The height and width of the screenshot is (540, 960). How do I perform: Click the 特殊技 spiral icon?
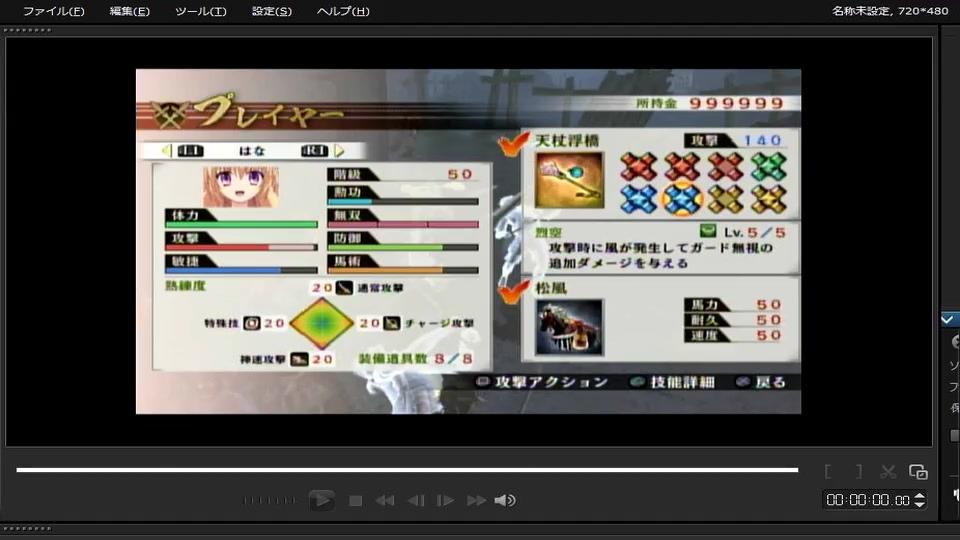(x=252, y=323)
